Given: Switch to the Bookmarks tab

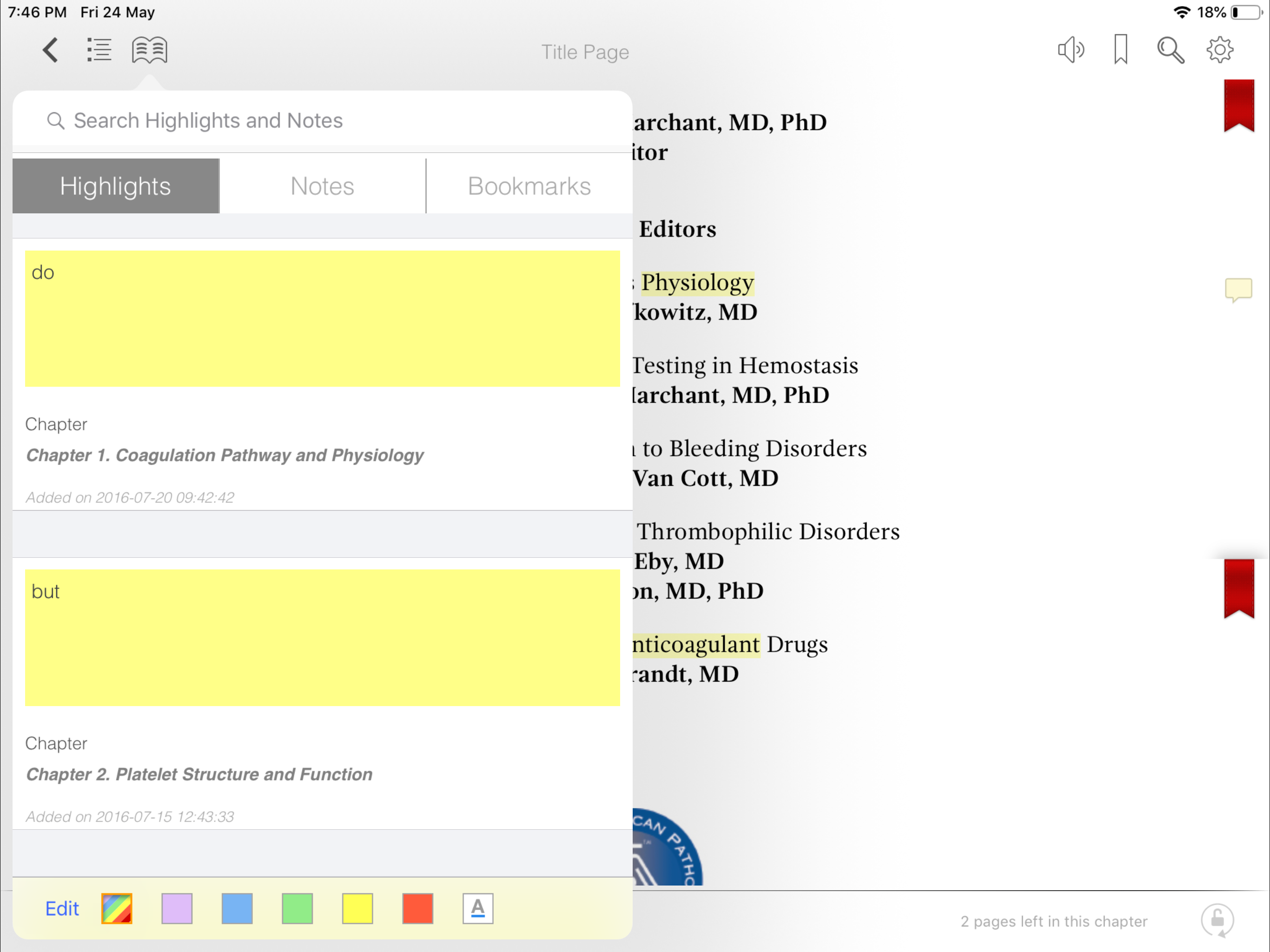Looking at the screenshot, I should [x=529, y=186].
